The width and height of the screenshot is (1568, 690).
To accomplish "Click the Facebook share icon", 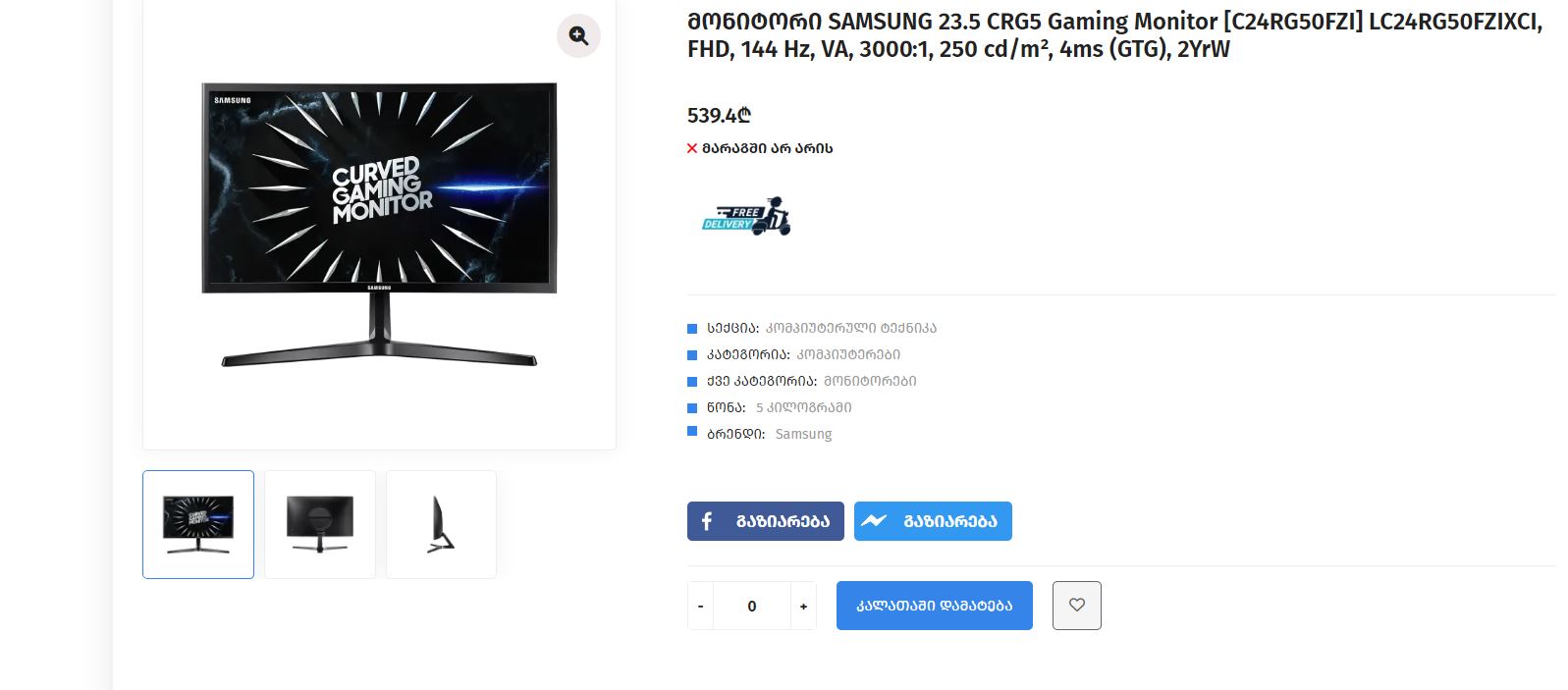I will 706,521.
